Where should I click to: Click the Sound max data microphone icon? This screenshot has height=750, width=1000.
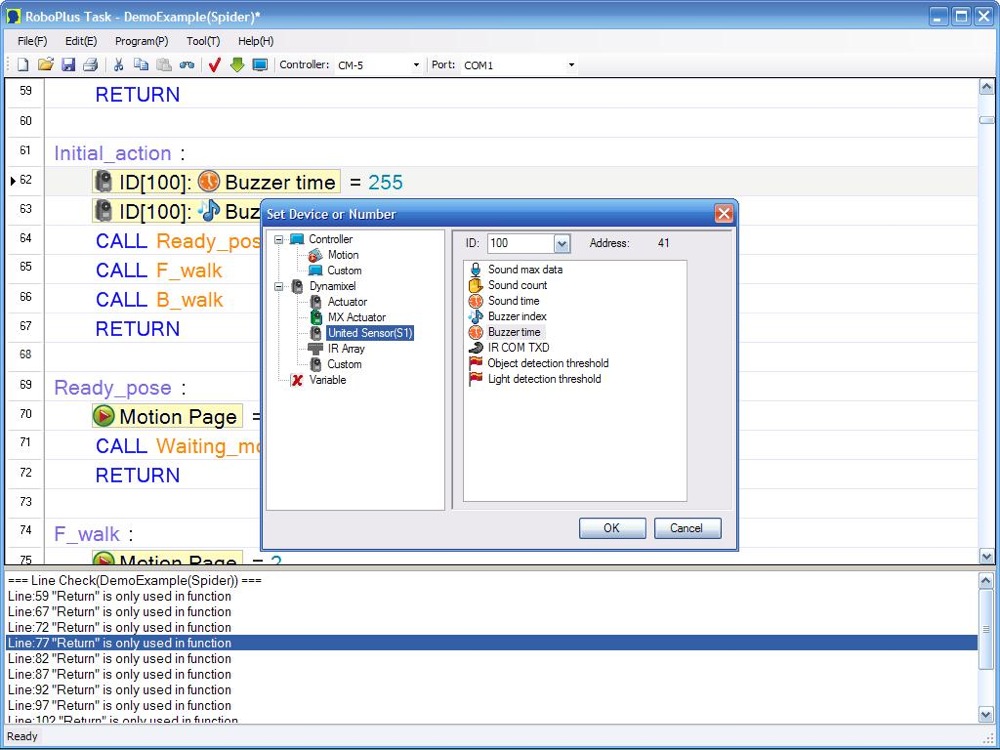tap(475, 269)
